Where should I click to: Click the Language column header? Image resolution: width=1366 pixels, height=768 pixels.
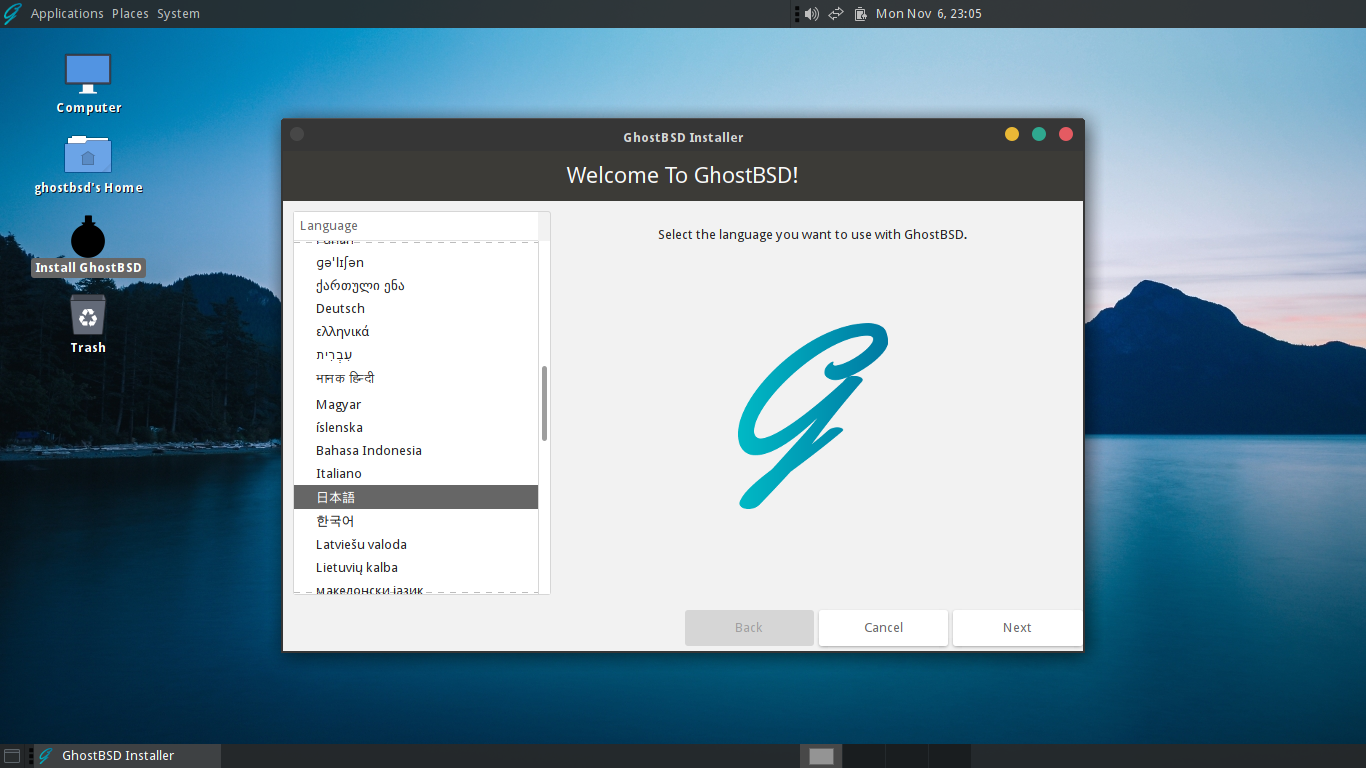[416, 226]
